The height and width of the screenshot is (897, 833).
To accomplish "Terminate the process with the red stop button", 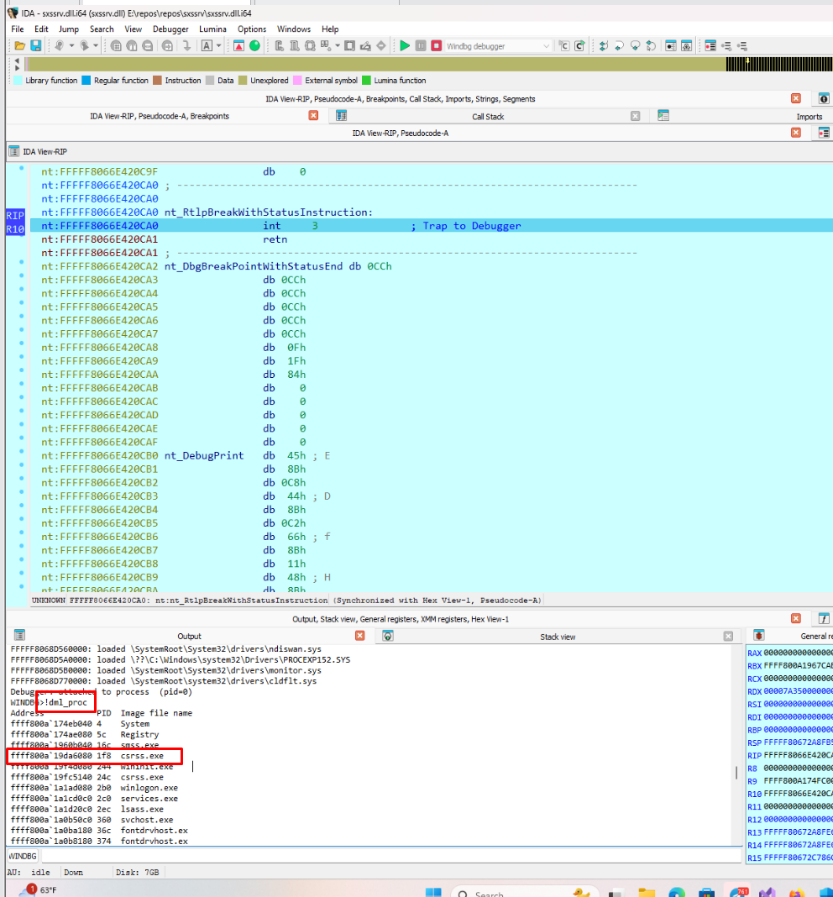I will pos(437,46).
